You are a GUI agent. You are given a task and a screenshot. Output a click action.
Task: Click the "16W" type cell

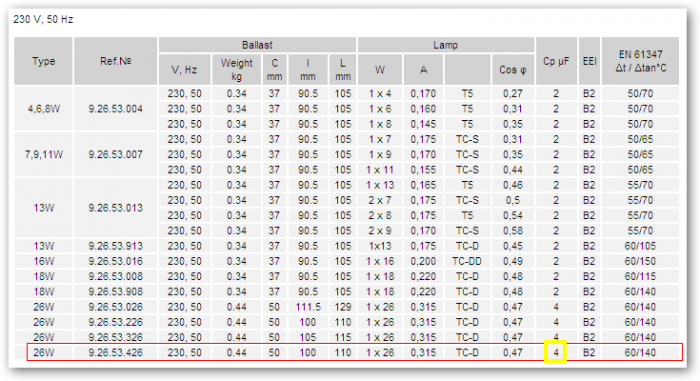(43, 261)
